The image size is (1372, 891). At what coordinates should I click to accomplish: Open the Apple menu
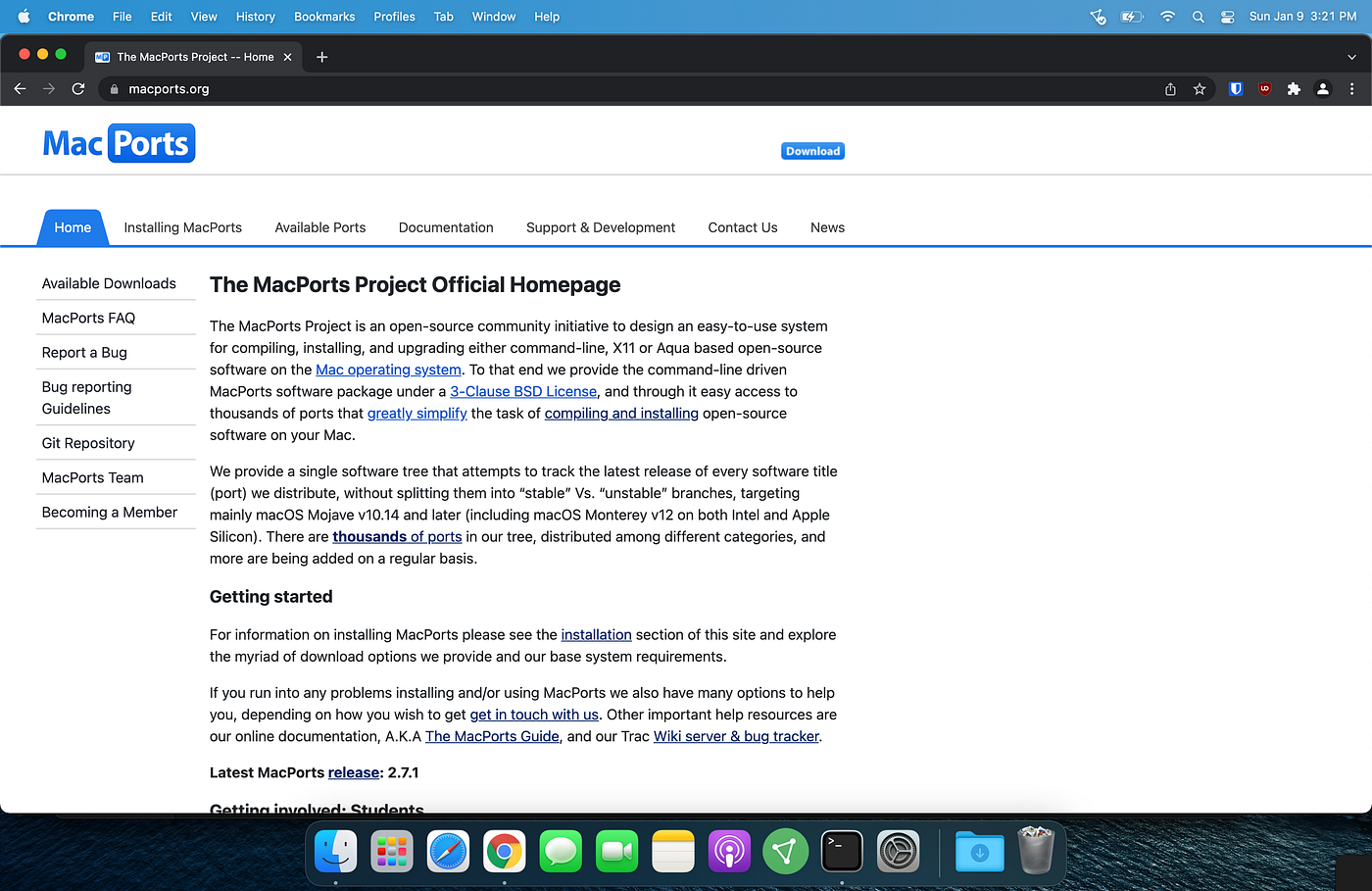point(24,17)
